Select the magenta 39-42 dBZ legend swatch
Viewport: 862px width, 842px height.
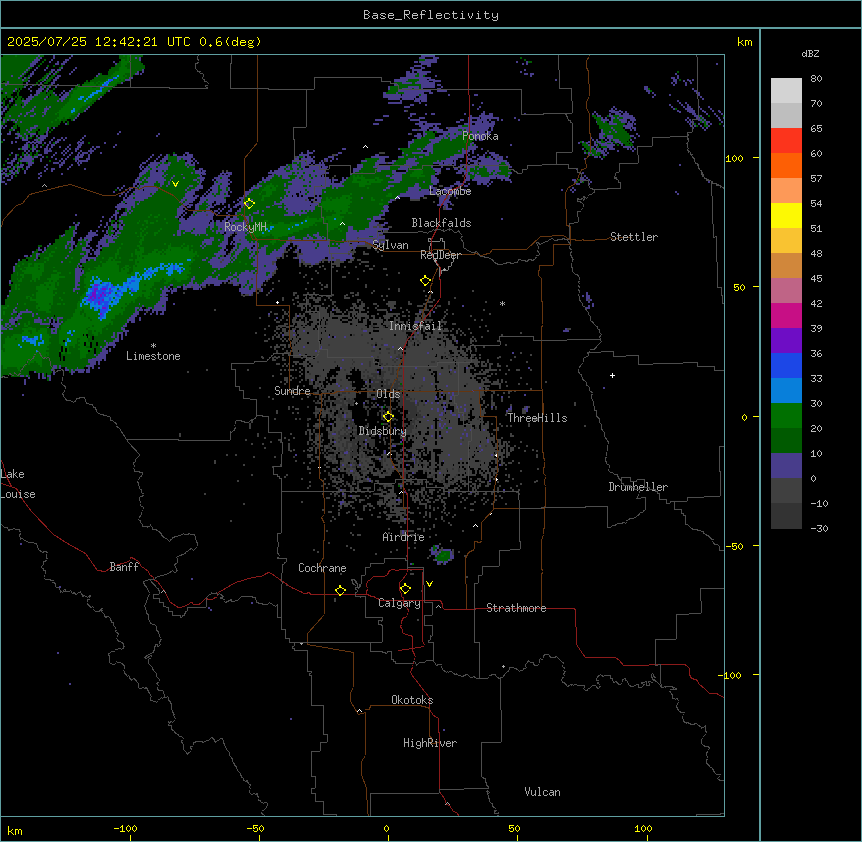(786, 316)
